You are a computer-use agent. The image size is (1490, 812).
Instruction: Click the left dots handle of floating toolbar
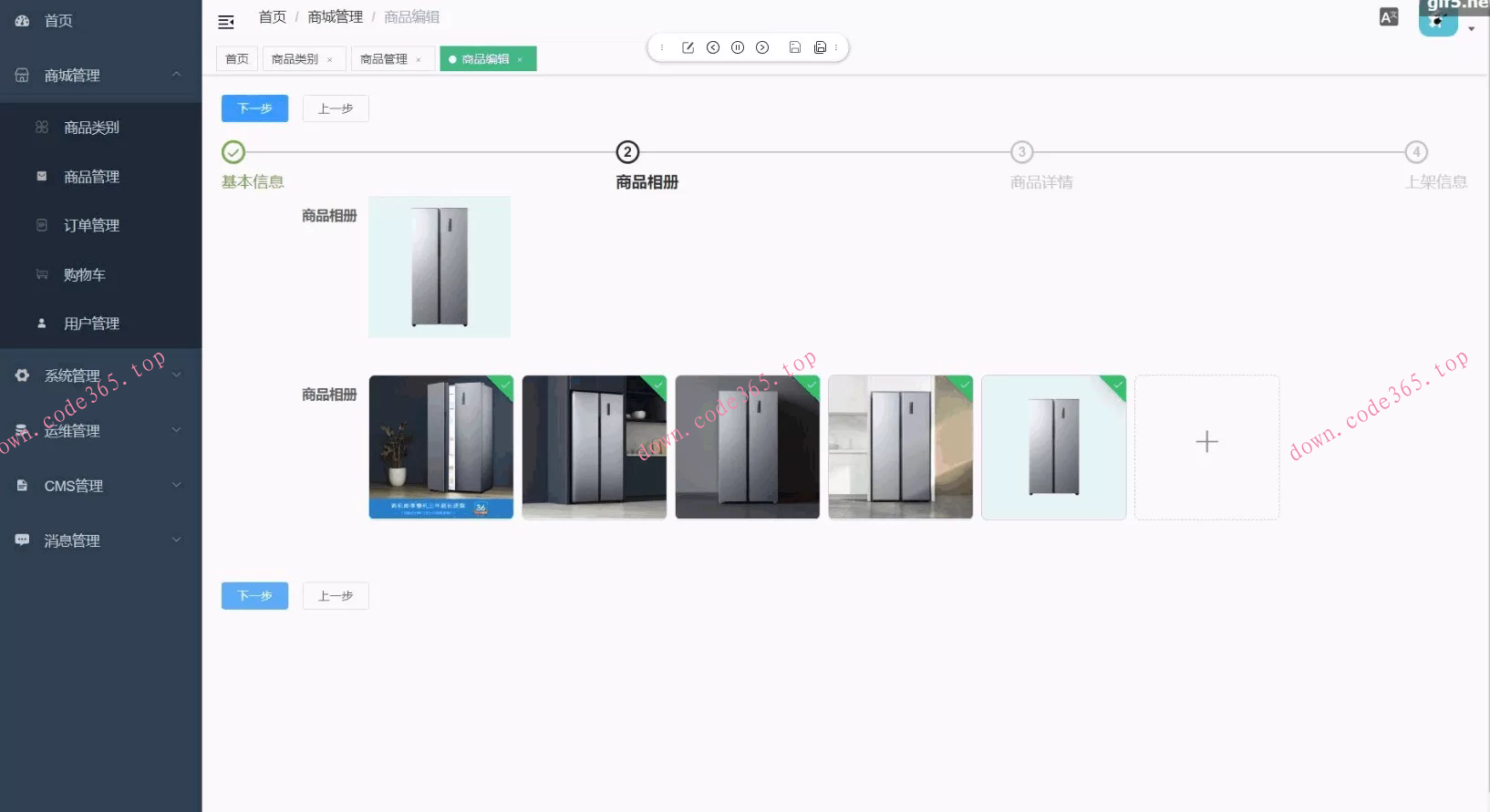coord(662,47)
